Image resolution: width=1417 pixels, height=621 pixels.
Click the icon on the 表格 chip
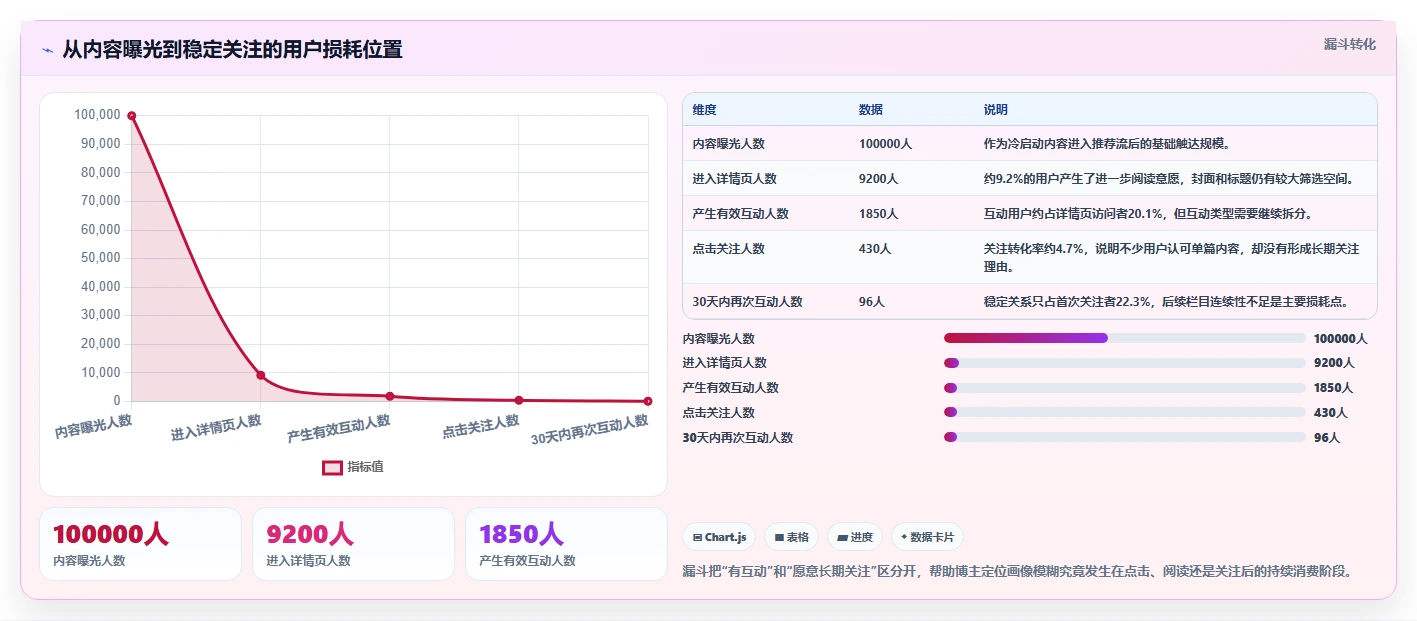pos(779,537)
